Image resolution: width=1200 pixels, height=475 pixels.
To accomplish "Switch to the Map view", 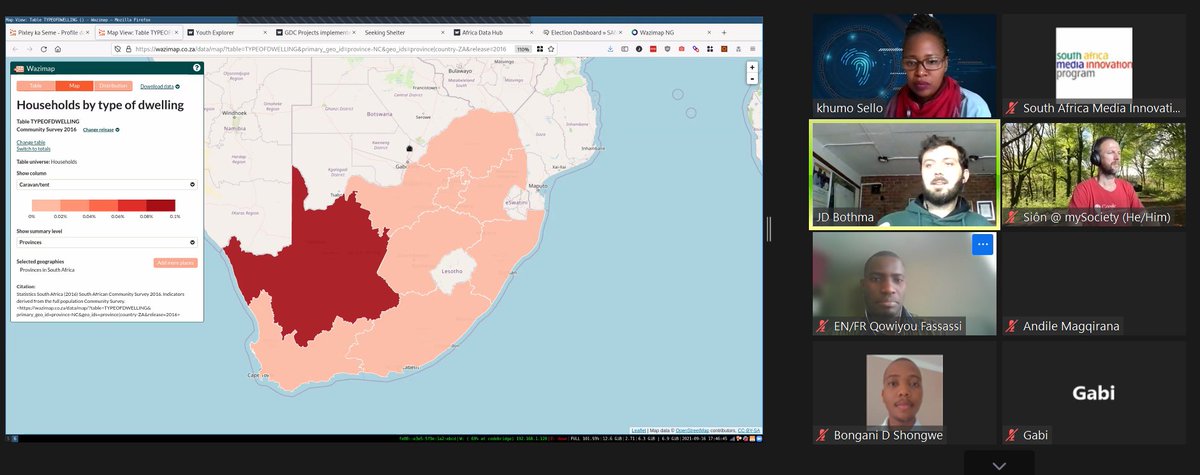I will 74,87.
